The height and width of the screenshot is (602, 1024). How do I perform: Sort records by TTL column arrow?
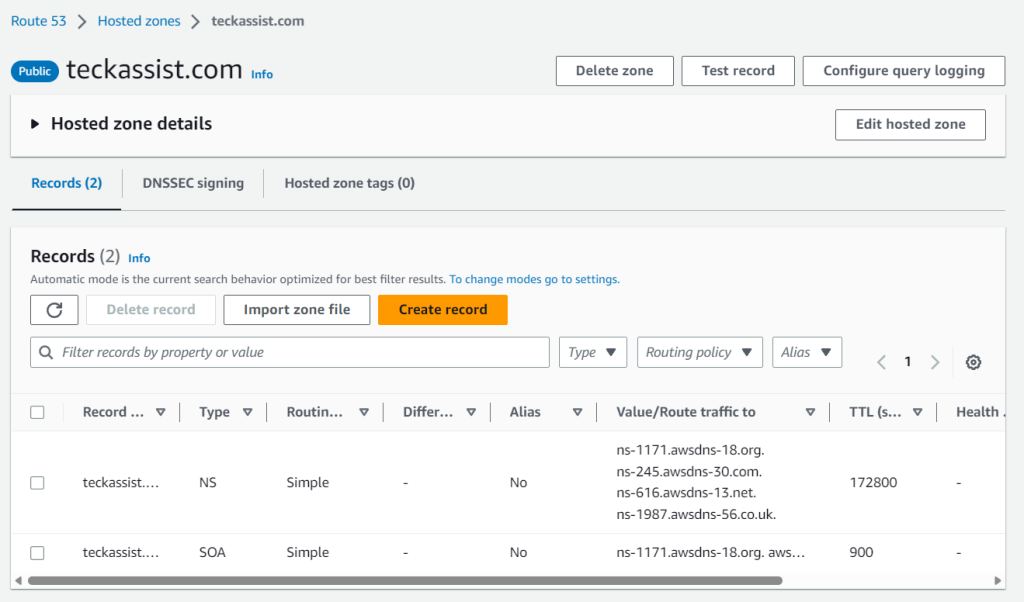pyautogui.click(x=917, y=412)
